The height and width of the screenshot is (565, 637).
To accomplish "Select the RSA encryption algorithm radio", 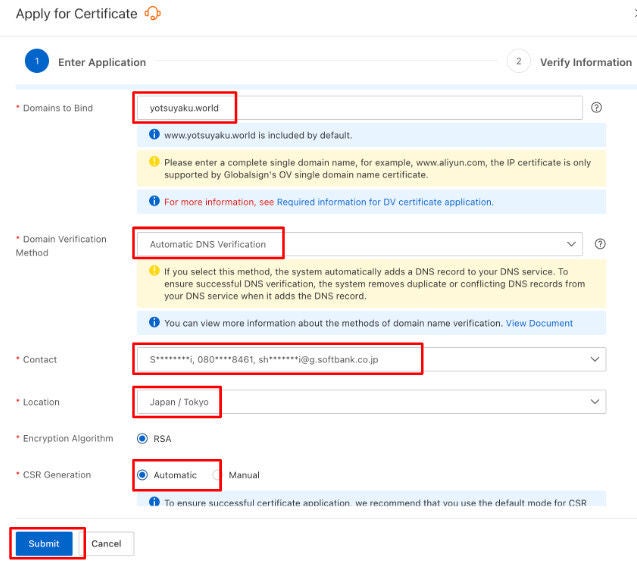I will [142, 438].
